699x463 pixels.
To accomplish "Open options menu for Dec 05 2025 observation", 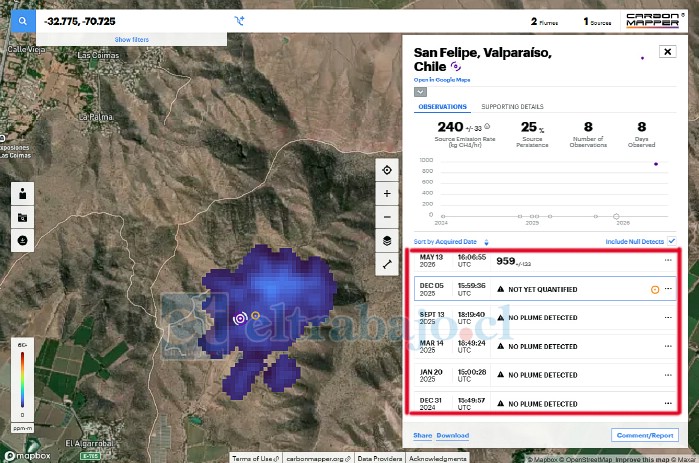I will pyautogui.click(x=668, y=289).
